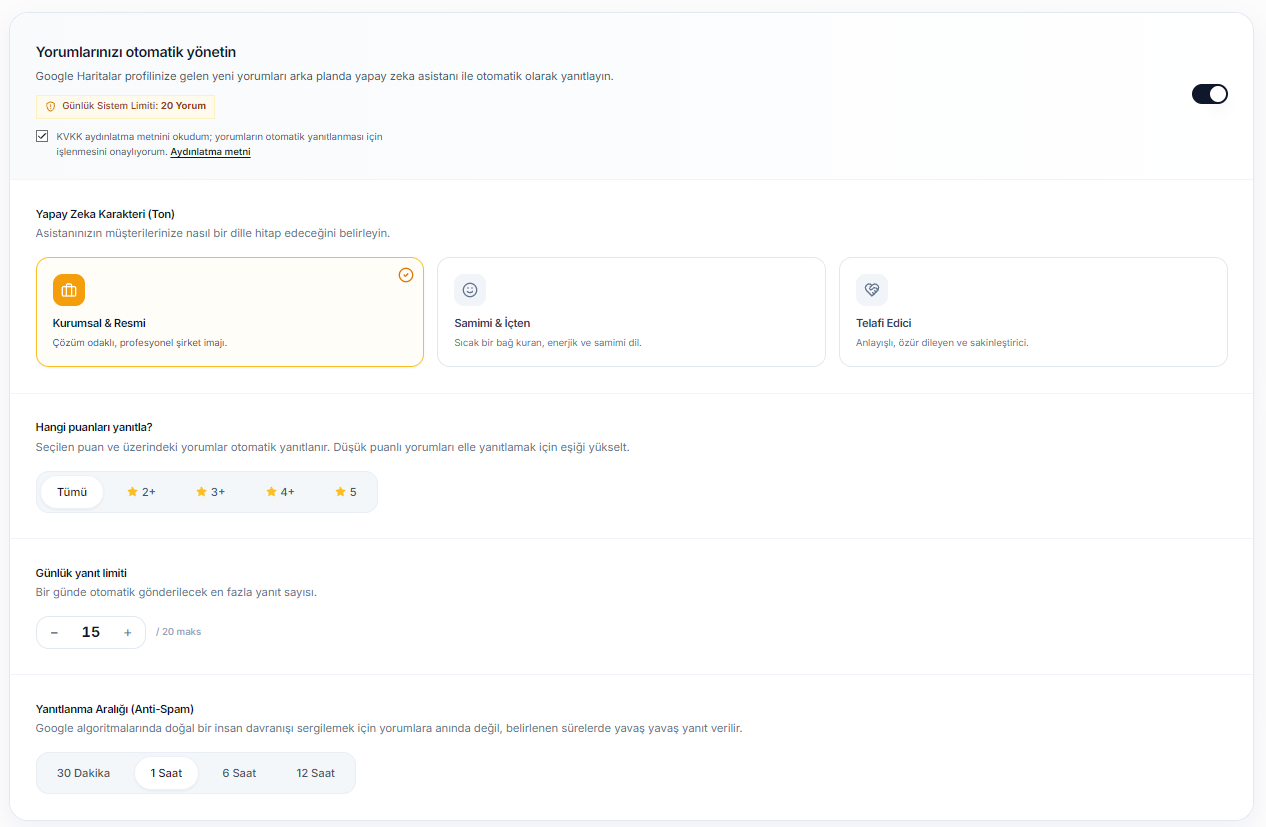The image size is (1266, 827).
Task: Click the star icon on the 2+ option
Action: point(132,492)
